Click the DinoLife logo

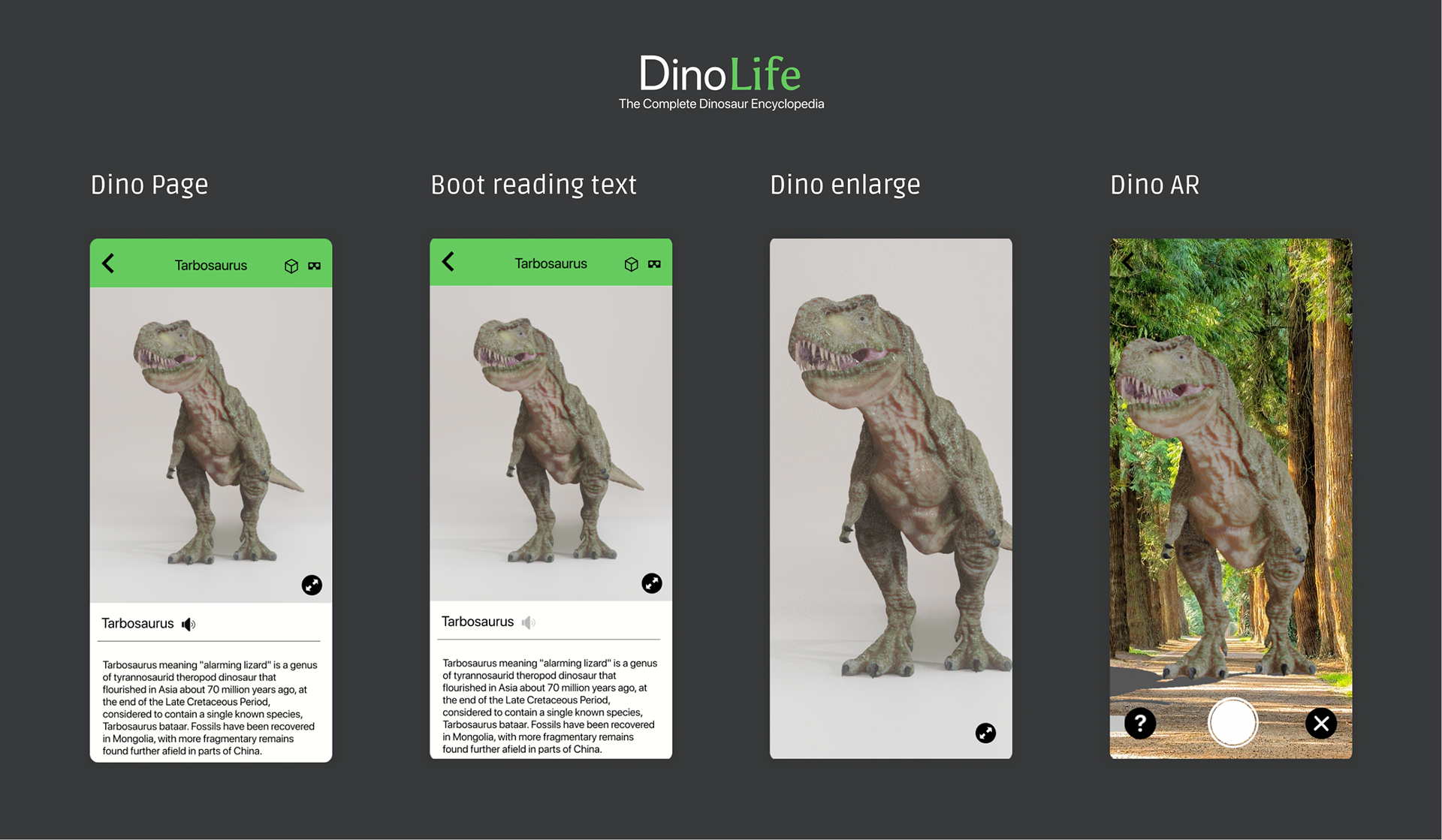(720, 74)
